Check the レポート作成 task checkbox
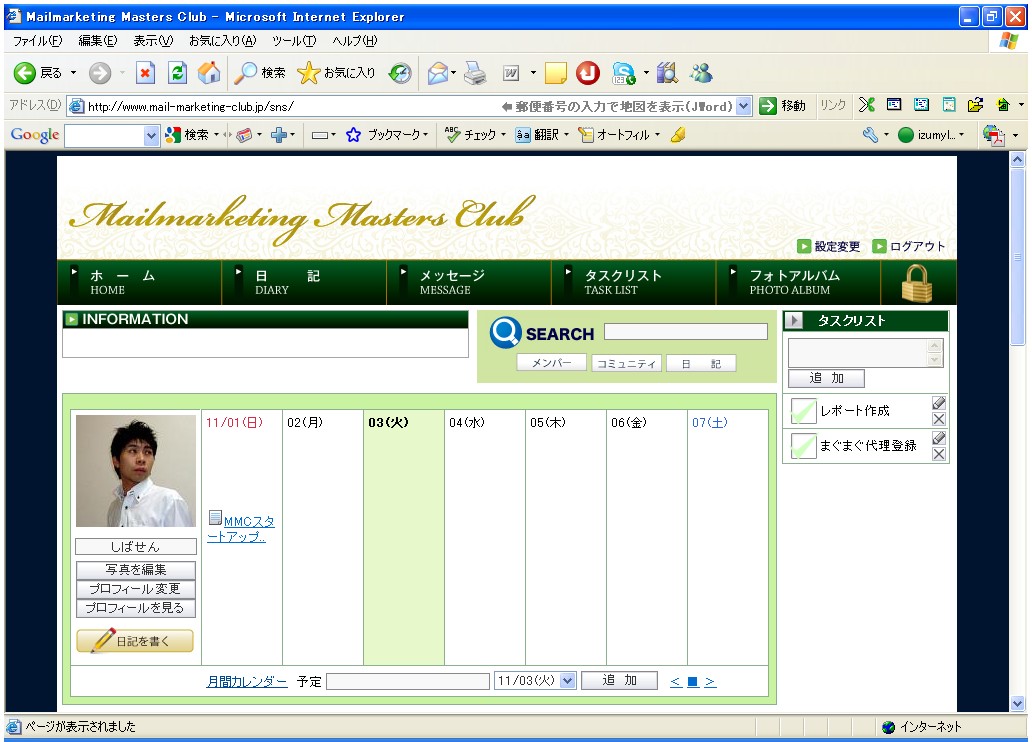Viewport: 1032px width, 742px height. tap(803, 411)
